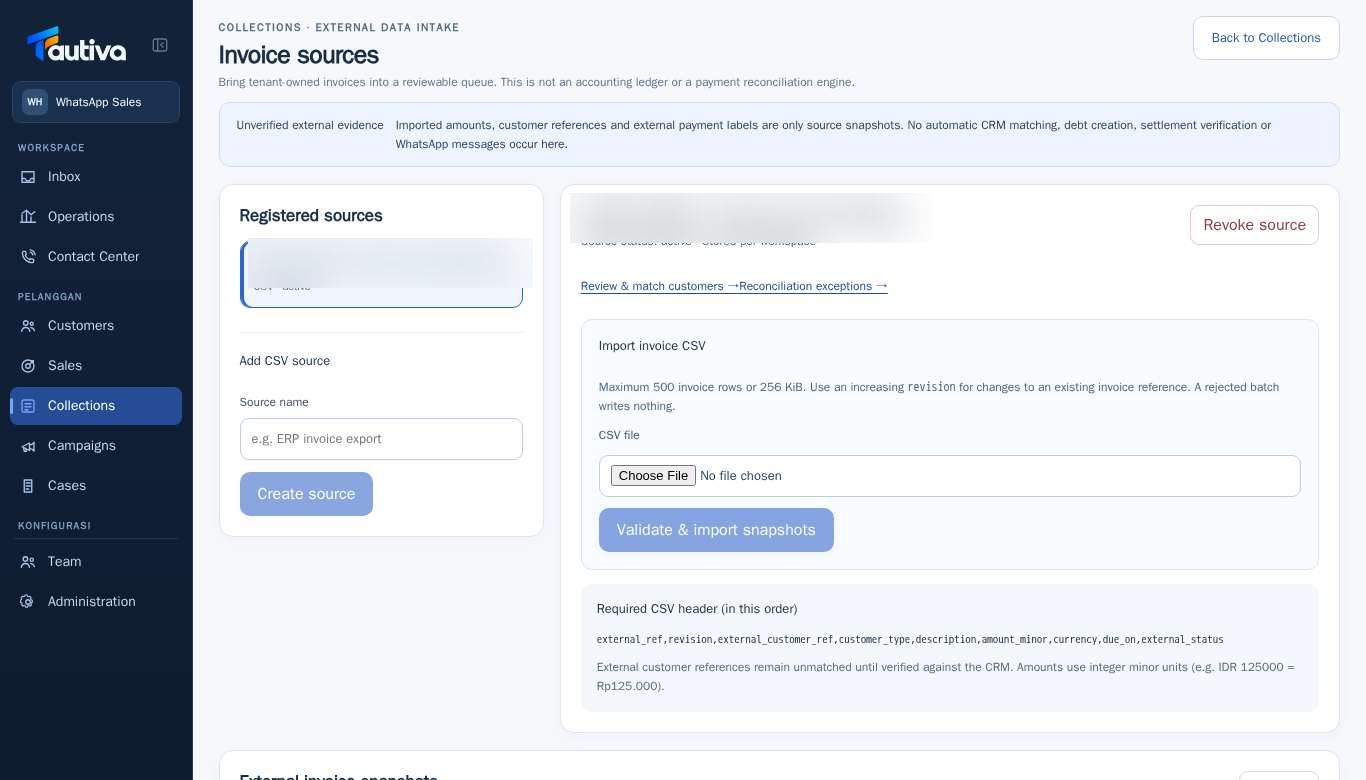Go to Inbox in sidebar
Viewport: 1366px width, 780px height.
point(96,177)
